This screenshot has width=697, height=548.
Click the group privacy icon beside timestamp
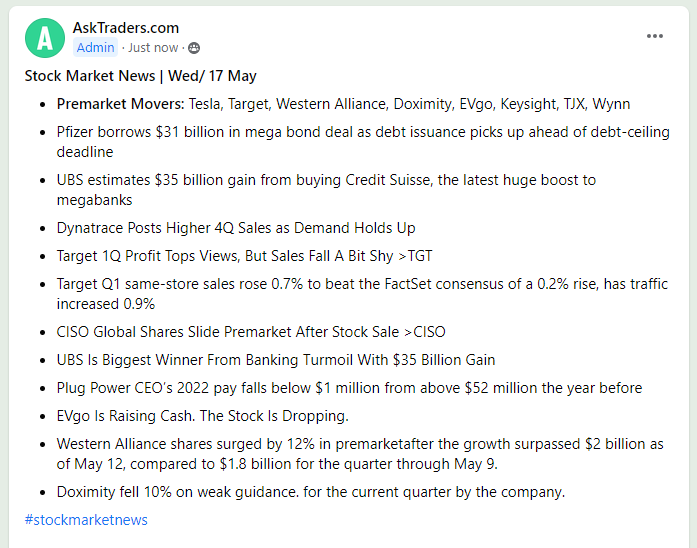click(x=194, y=47)
